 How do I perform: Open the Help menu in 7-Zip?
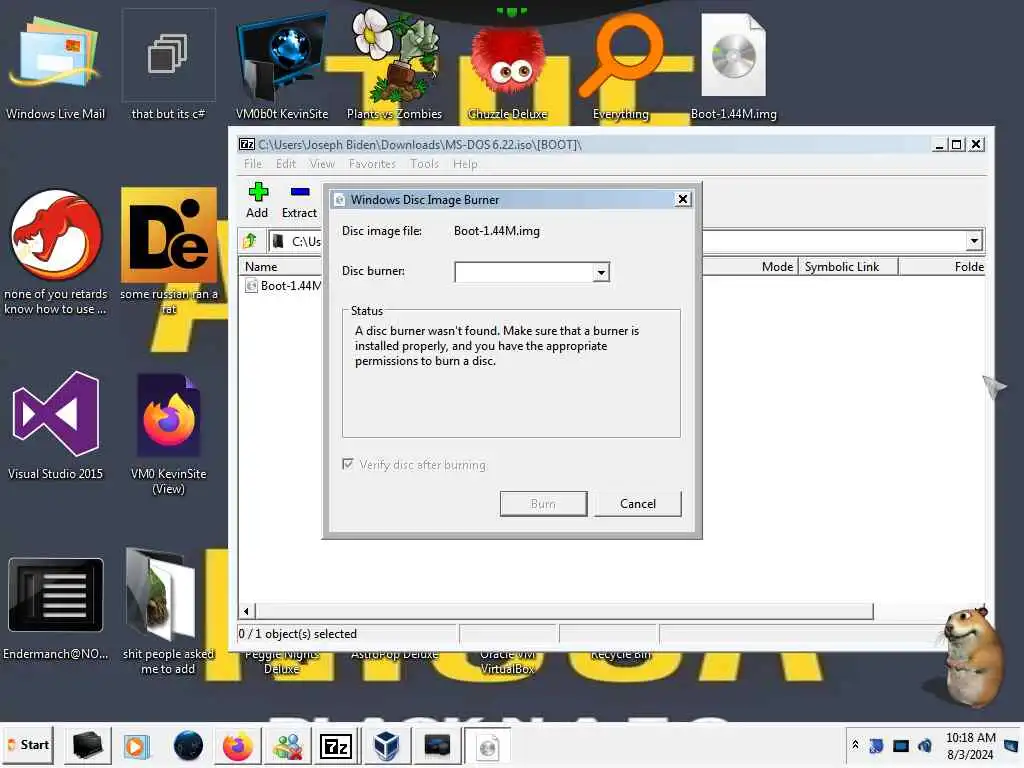pos(465,164)
